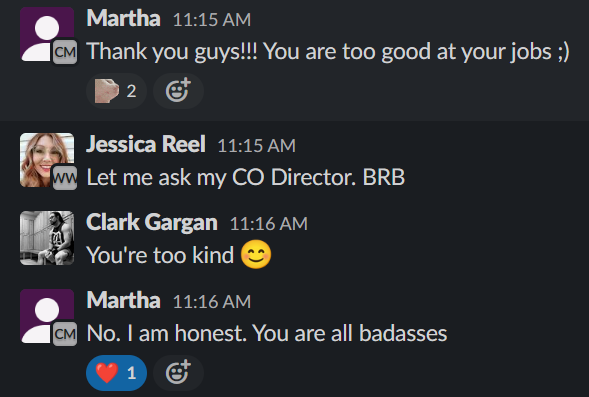
Task: Open the Clark Gargan name link
Action: click(x=152, y=222)
